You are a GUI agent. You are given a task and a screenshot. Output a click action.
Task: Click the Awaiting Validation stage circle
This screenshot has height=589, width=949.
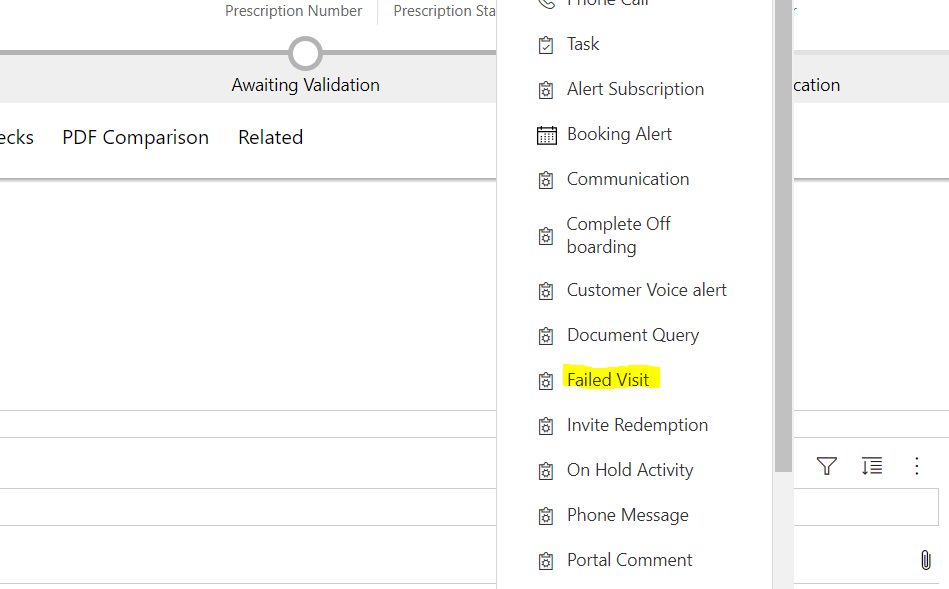click(x=305, y=53)
